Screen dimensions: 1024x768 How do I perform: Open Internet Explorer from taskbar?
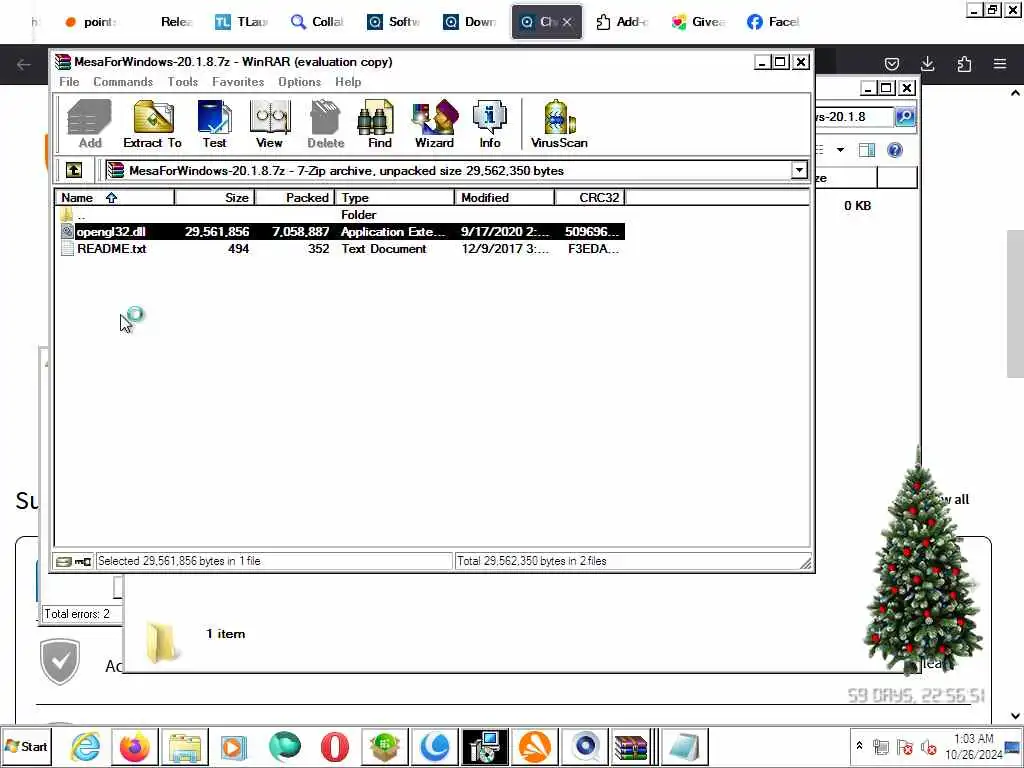85,746
